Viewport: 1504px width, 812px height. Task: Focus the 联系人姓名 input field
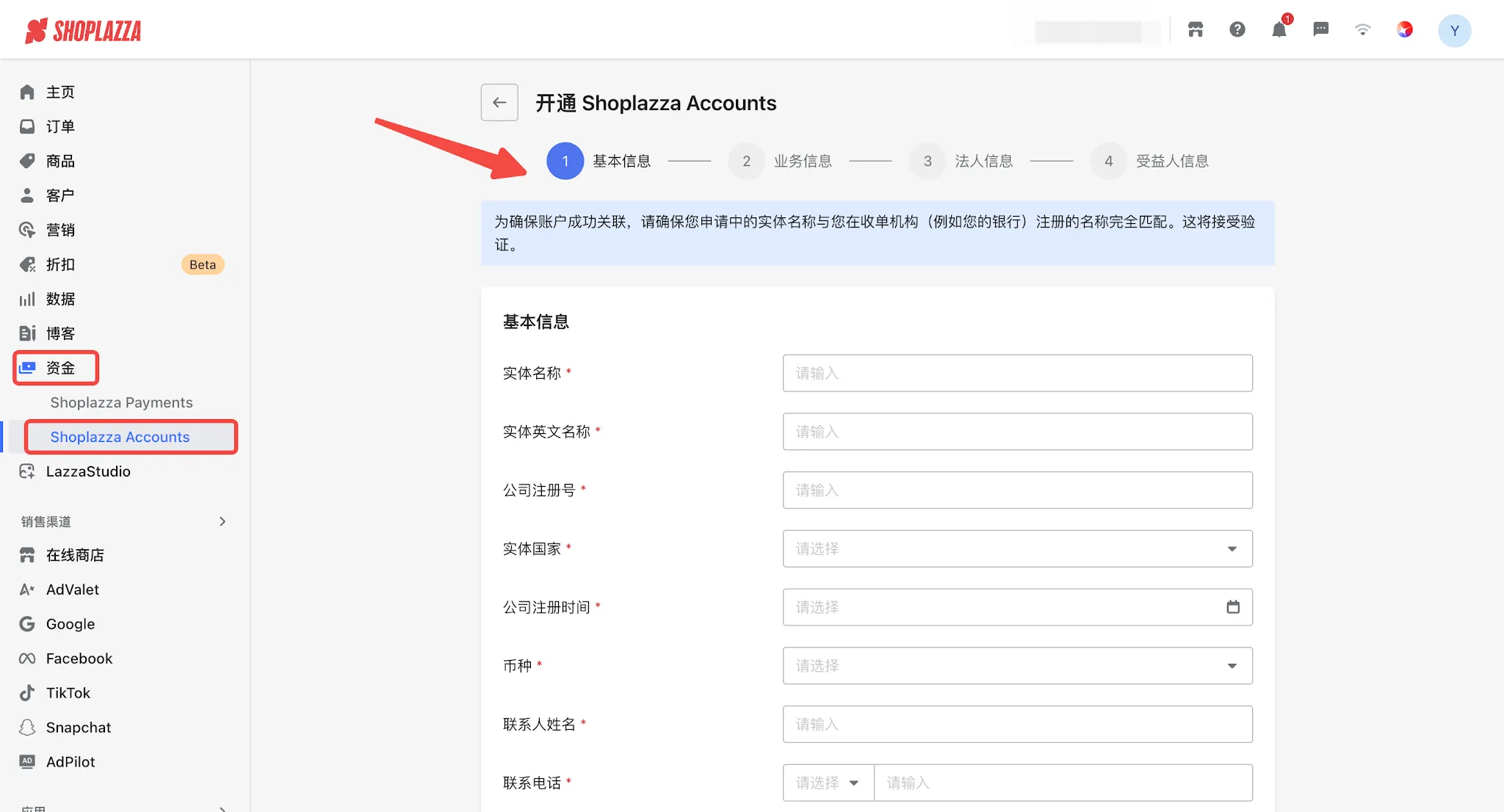click(x=1017, y=724)
